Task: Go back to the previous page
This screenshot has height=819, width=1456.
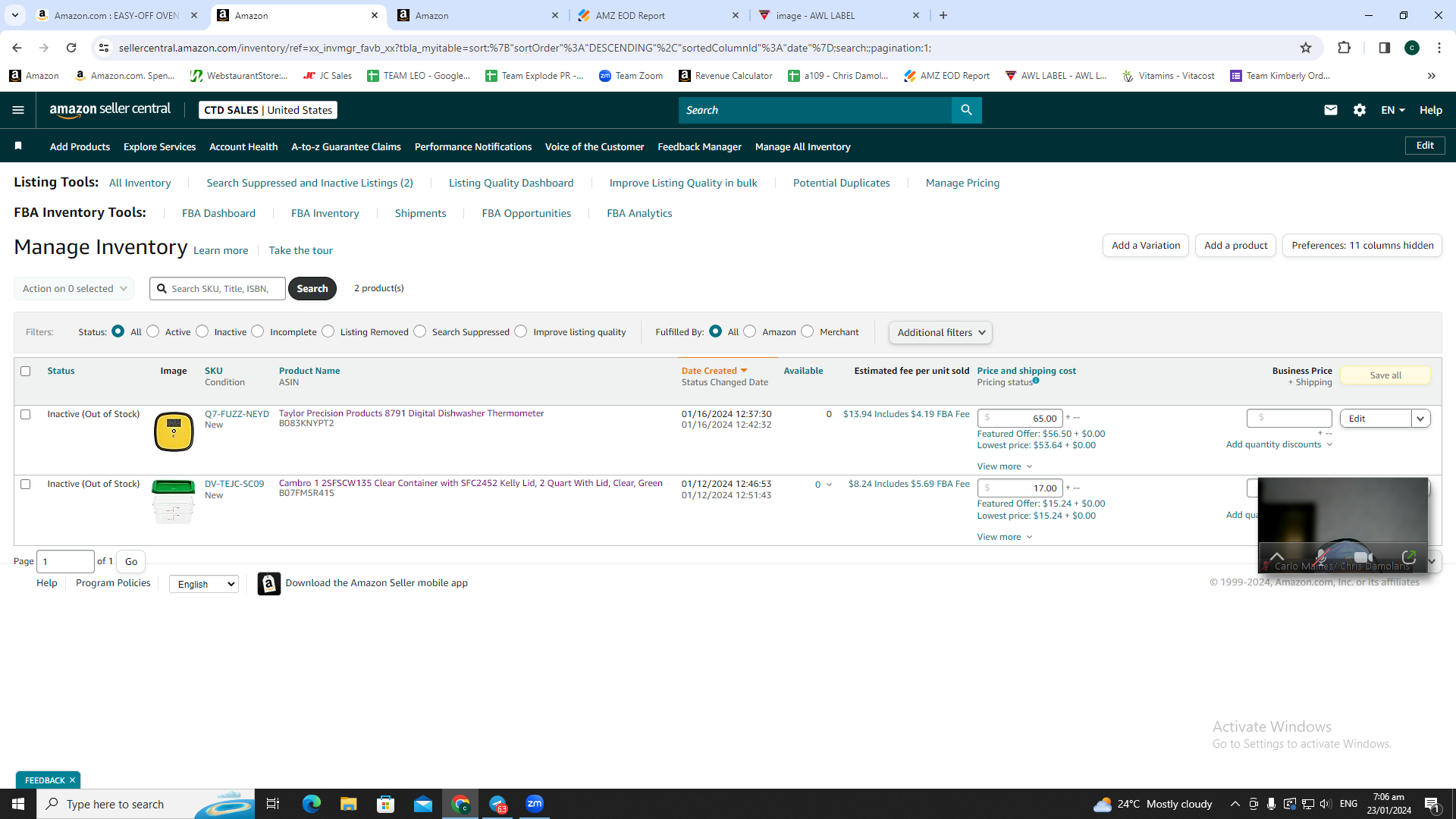Action: pyautogui.click(x=17, y=48)
